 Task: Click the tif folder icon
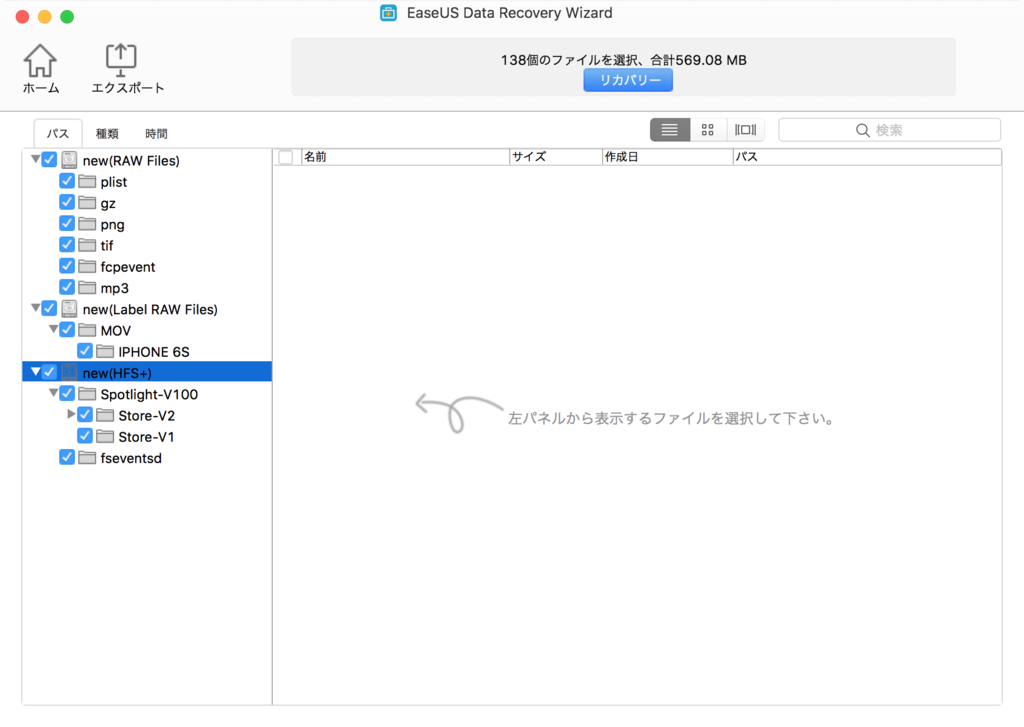(x=87, y=246)
